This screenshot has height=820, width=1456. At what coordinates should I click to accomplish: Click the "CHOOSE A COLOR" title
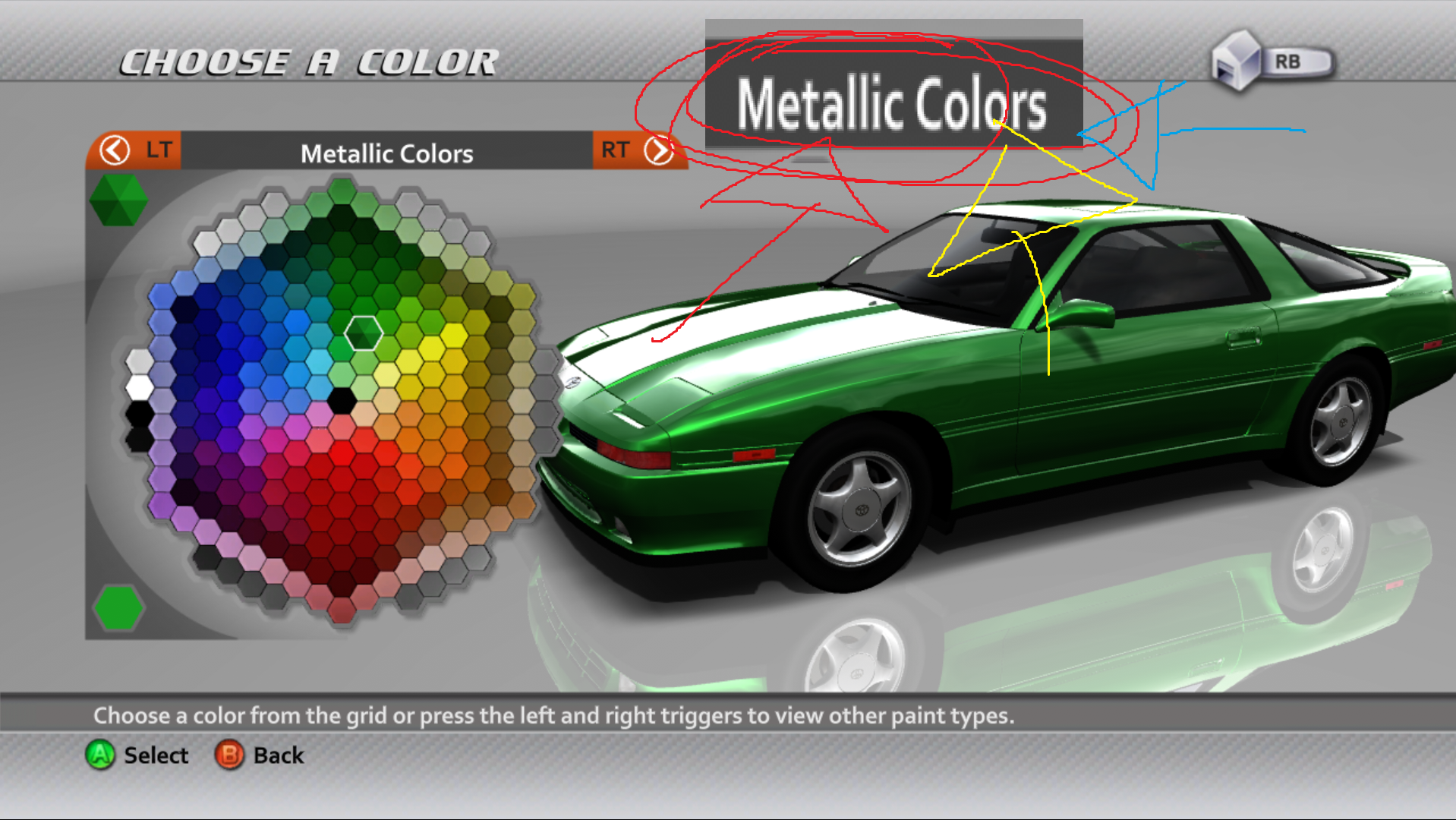(309, 62)
